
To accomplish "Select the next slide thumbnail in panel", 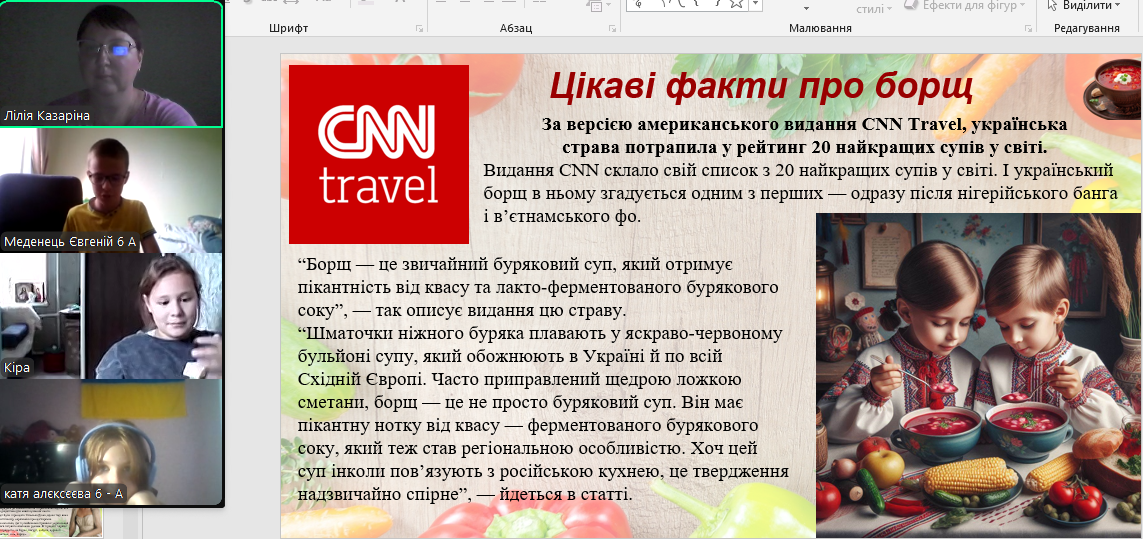I will tap(51, 523).
